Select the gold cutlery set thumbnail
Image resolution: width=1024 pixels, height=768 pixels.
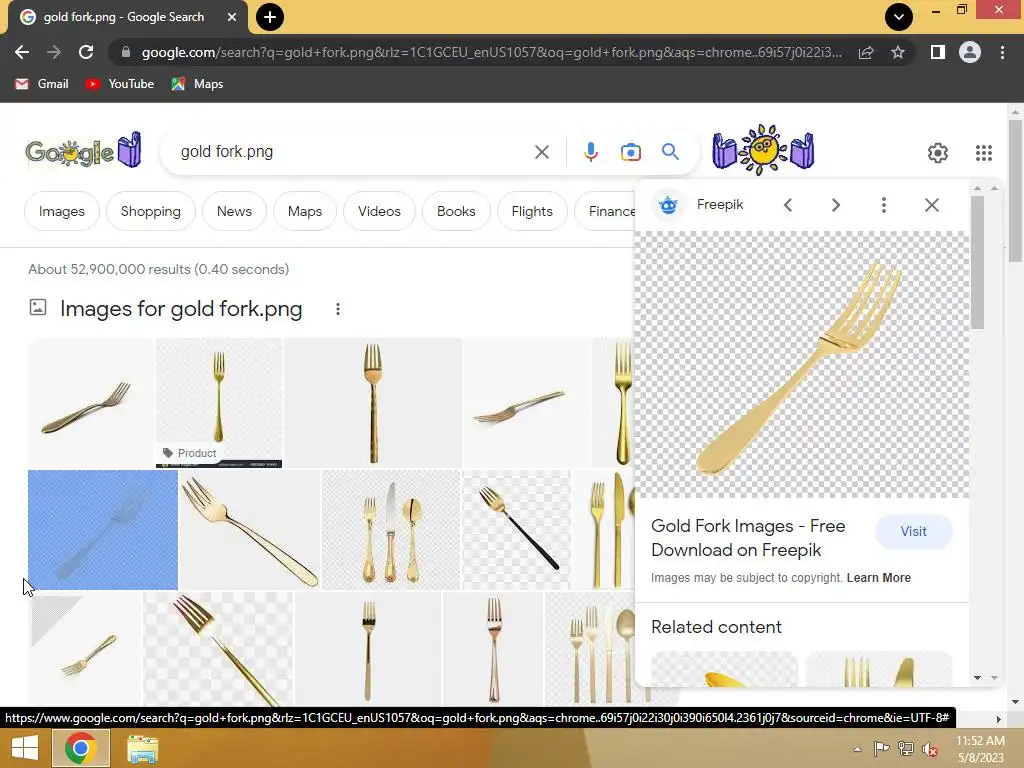391,530
